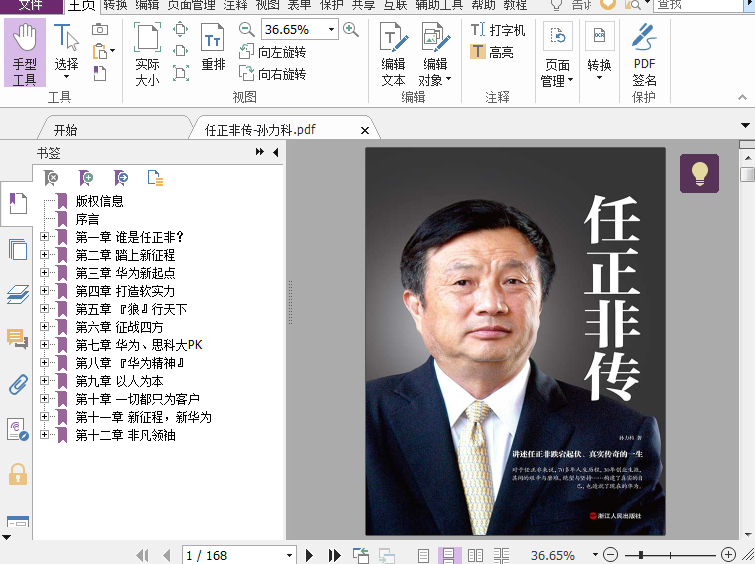Open the page thumbnails panel icon
The image size is (755, 564).
click(x=18, y=249)
